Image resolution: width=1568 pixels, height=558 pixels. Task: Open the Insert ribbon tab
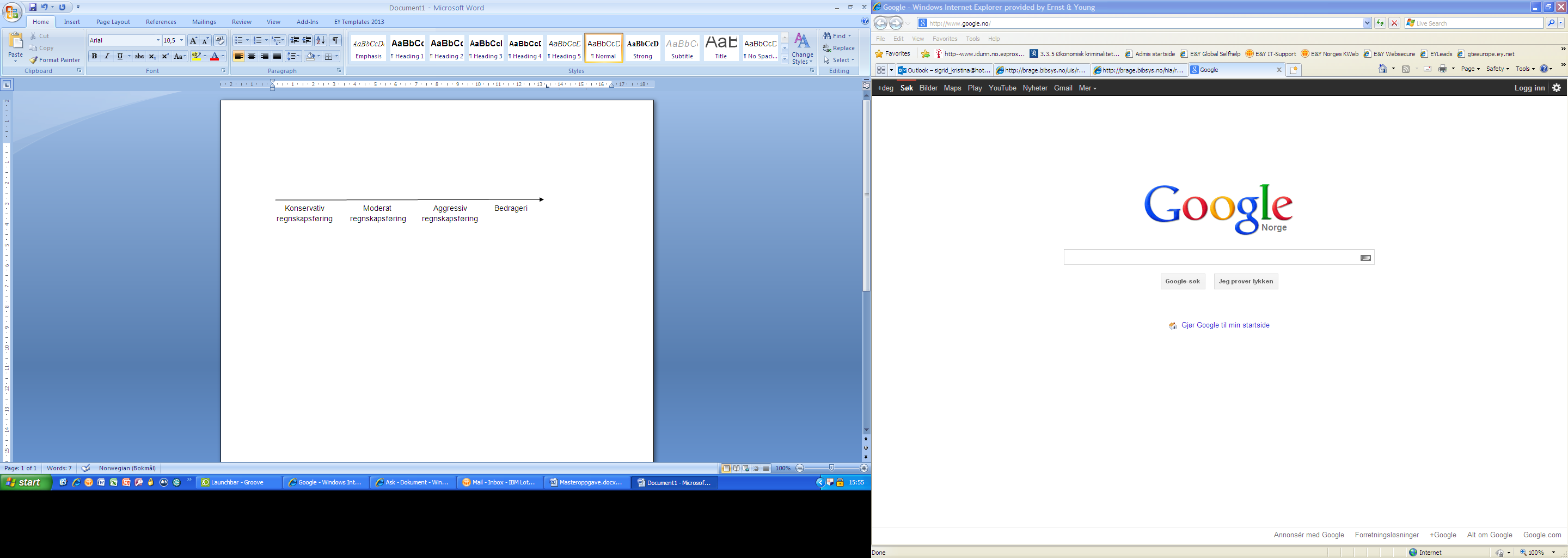(72, 22)
